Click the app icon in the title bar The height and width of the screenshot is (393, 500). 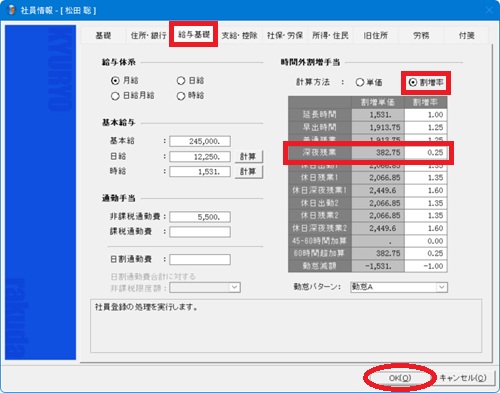pos(12,10)
